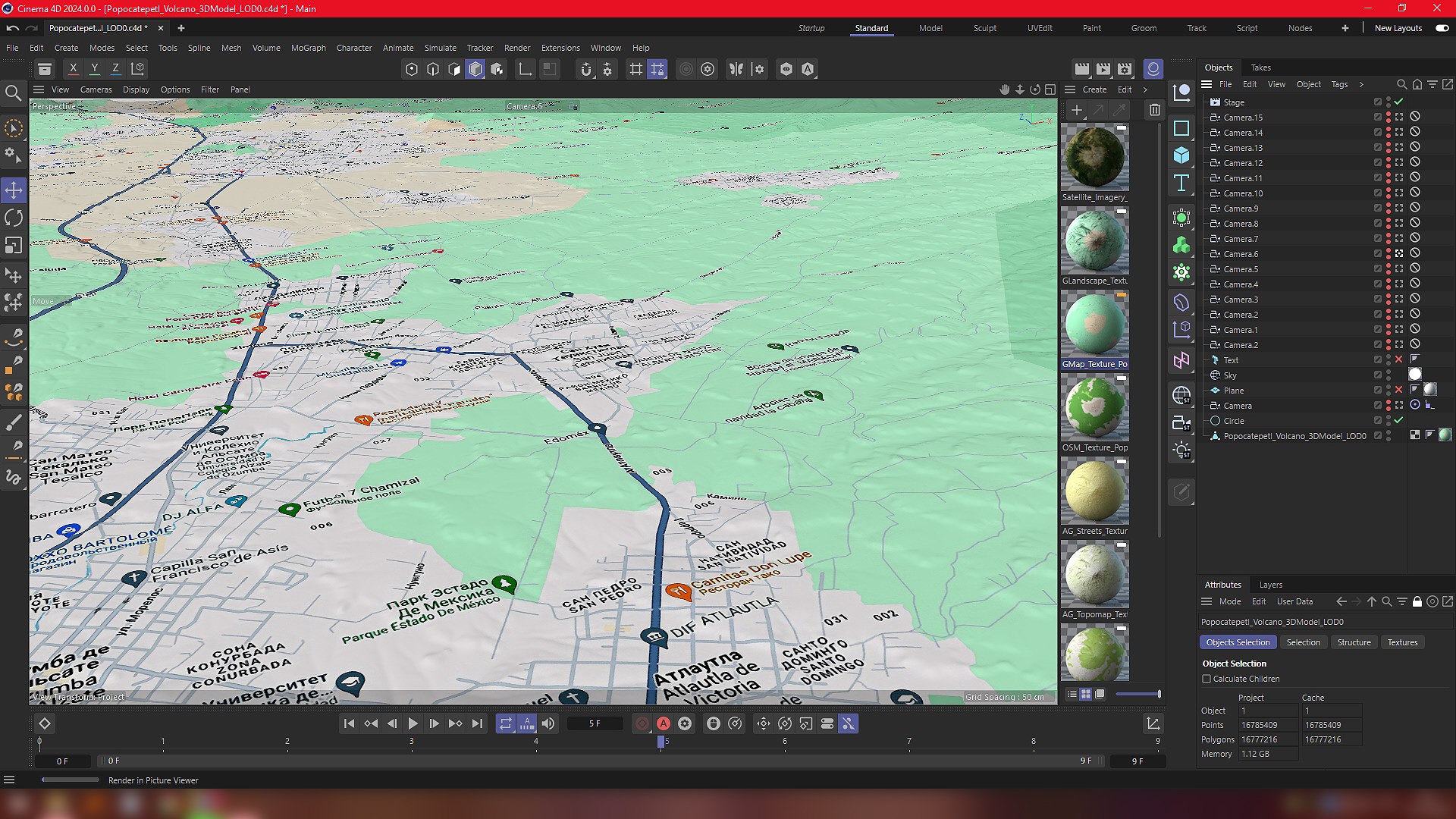Switch to the Takes tab
Image resolution: width=1456 pixels, height=819 pixels.
pos(1261,67)
